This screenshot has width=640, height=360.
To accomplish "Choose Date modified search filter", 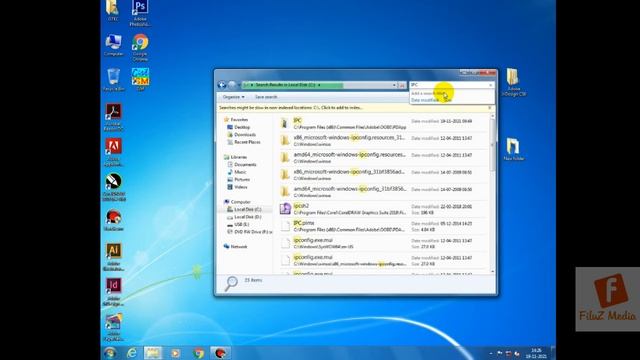I will coord(425,100).
